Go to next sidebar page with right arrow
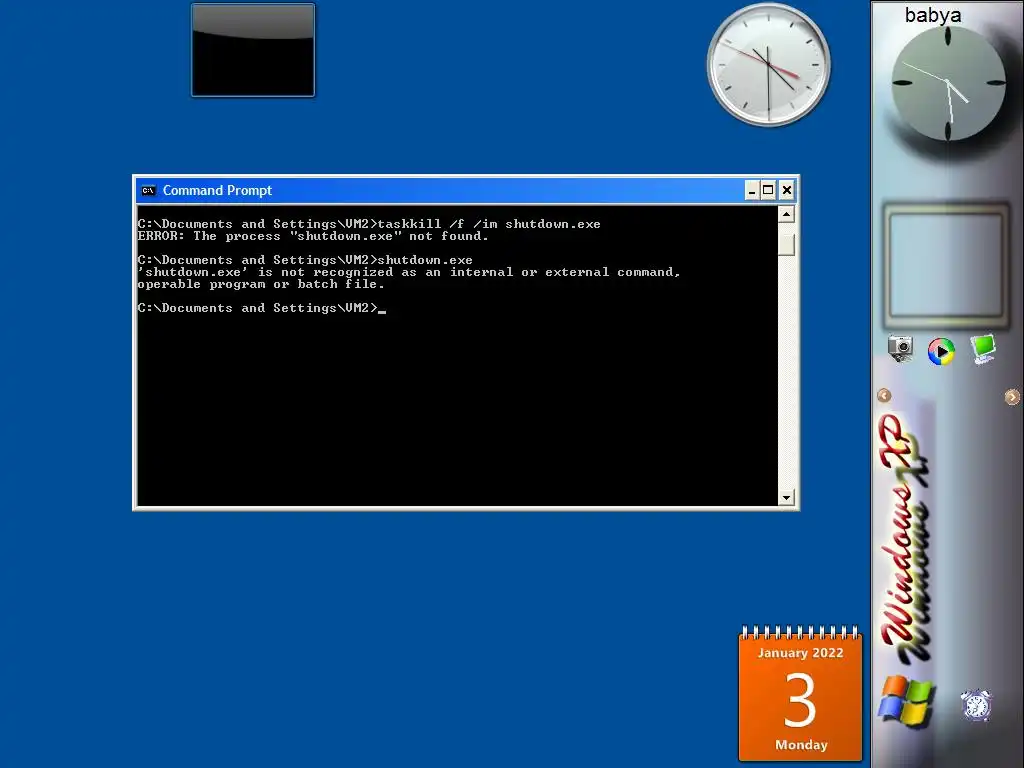This screenshot has width=1024, height=768. click(1012, 396)
